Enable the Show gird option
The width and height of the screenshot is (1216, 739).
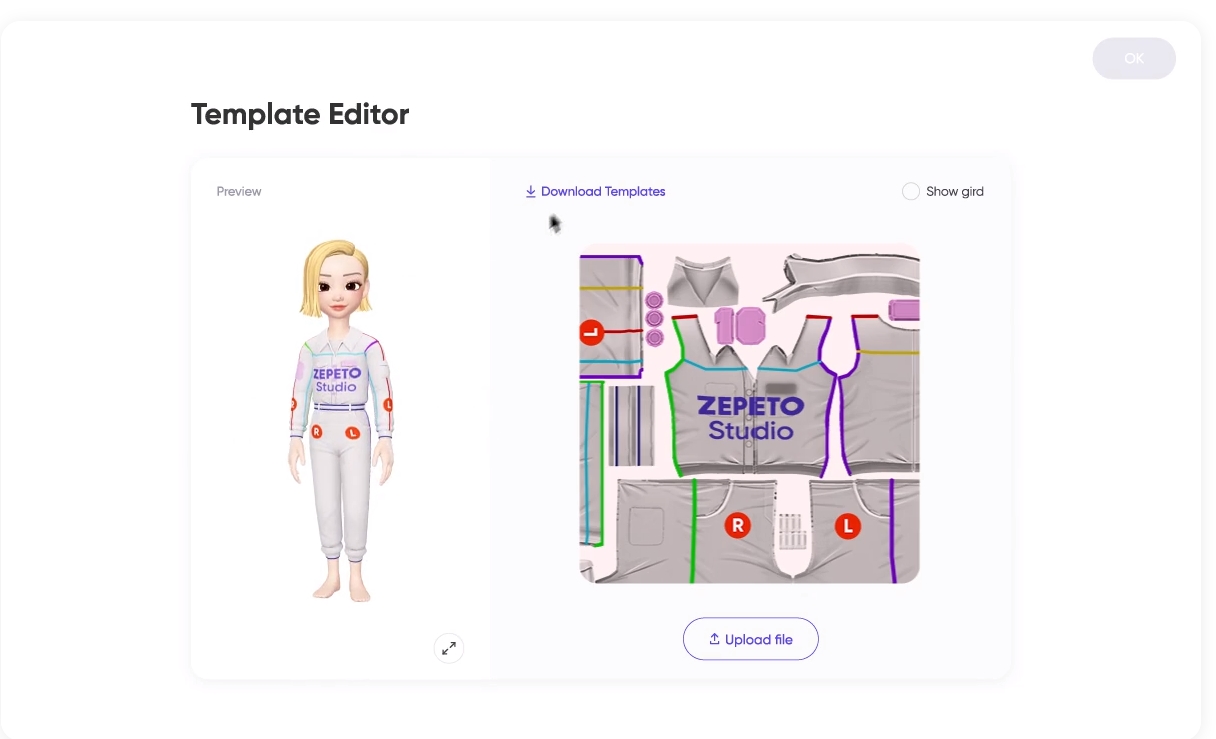(x=911, y=191)
